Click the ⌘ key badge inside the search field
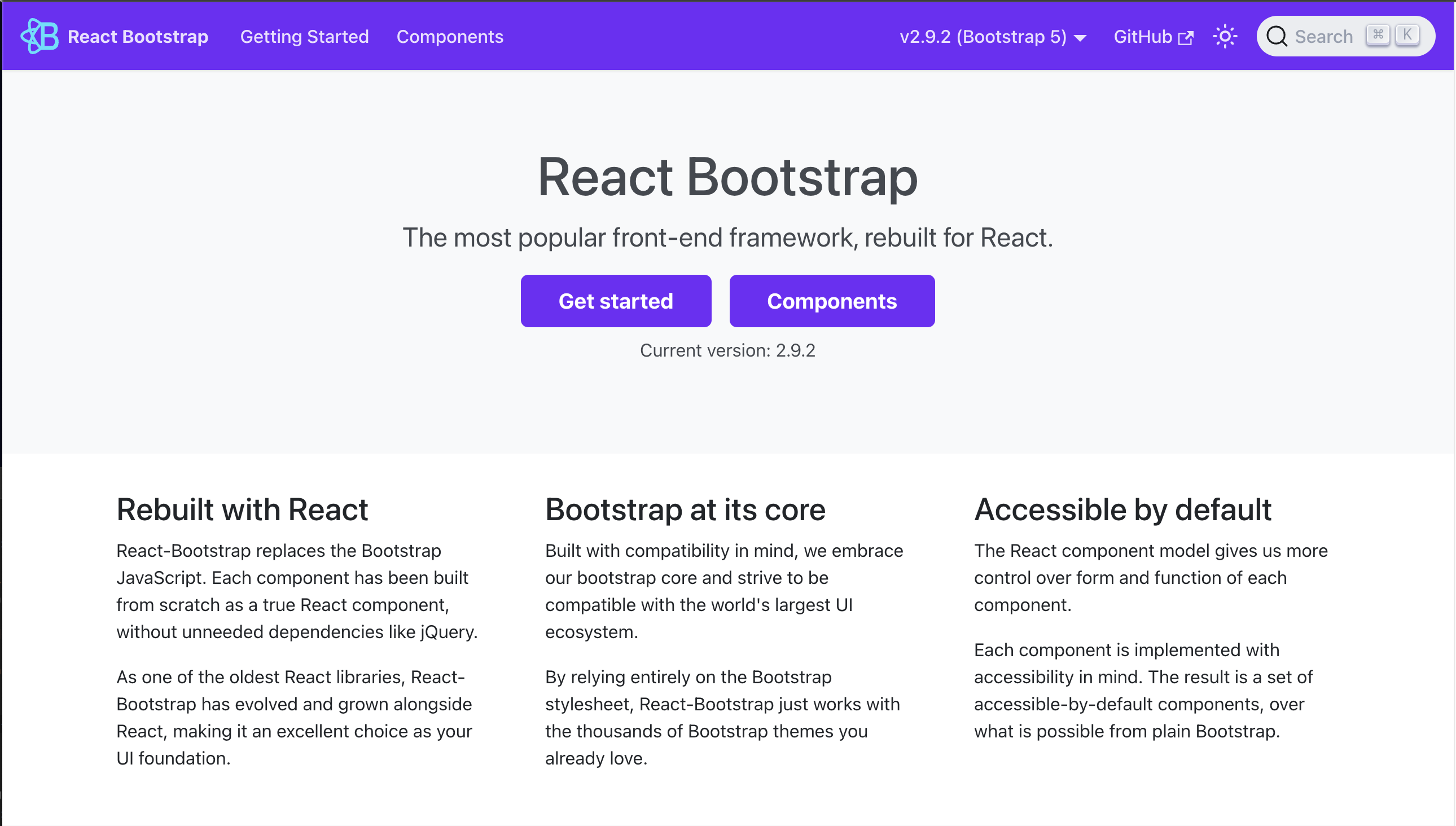1456x826 pixels. pos(1378,34)
